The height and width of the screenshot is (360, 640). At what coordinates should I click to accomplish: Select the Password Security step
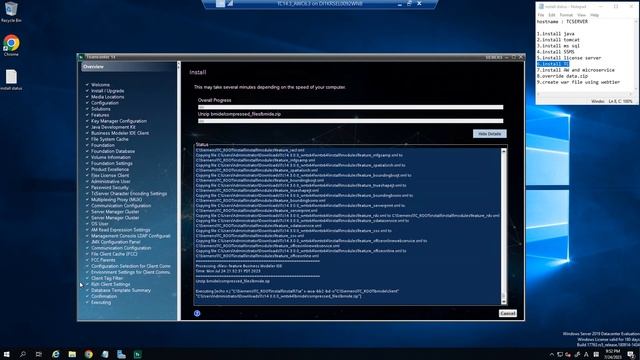click(110, 187)
